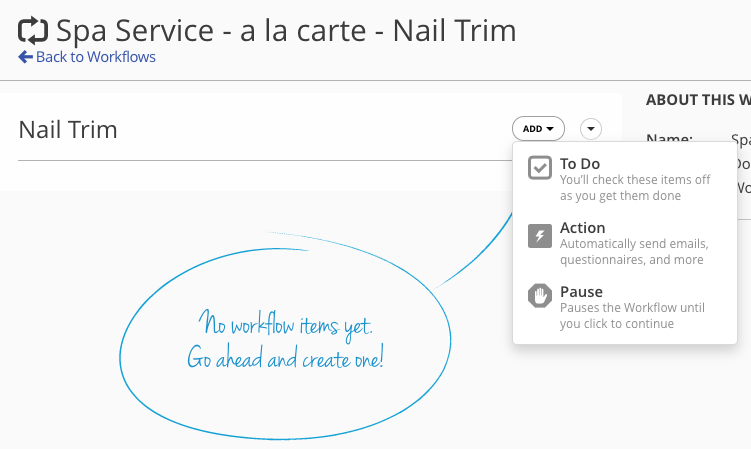Click the Name: field label
751x449 pixels.
(668, 140)
